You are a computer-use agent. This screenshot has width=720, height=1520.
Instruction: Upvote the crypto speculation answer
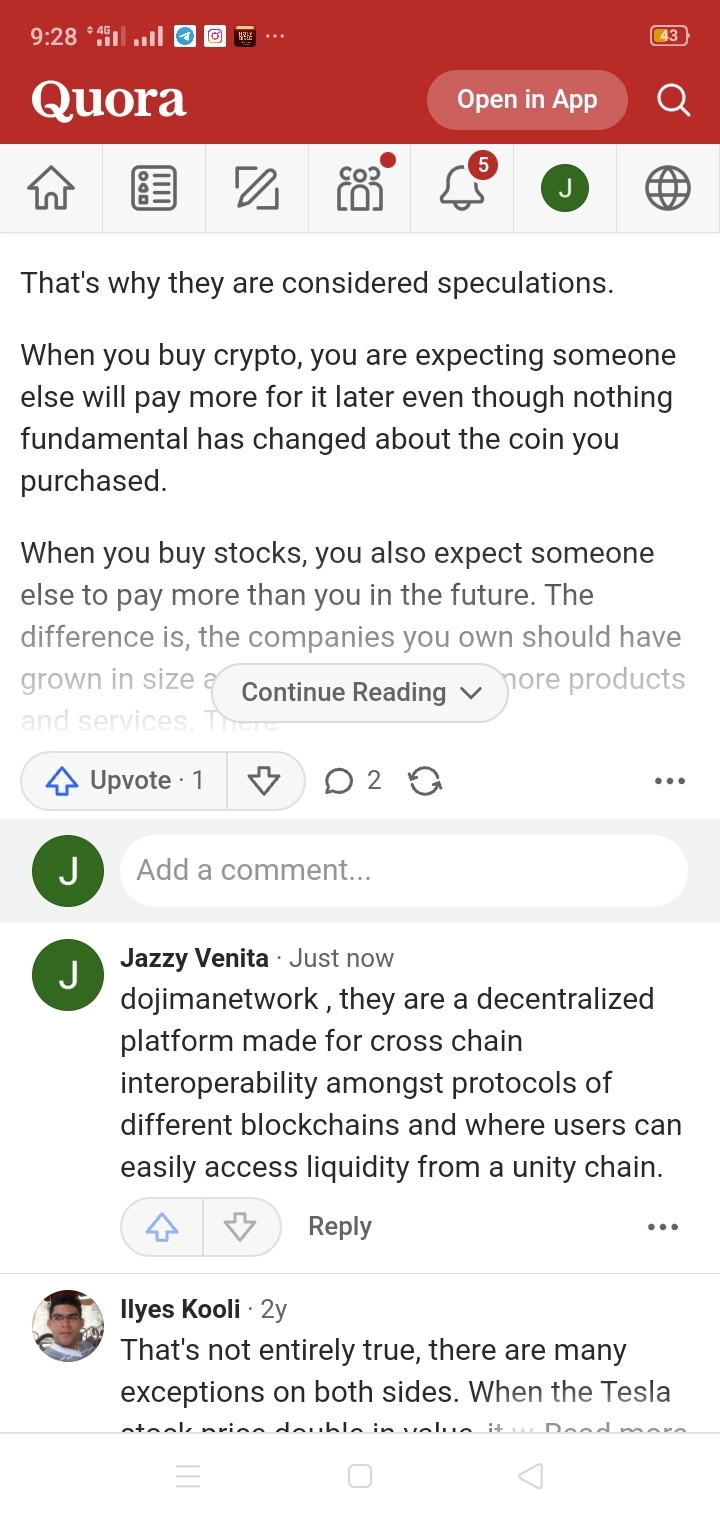pos(124,780)
